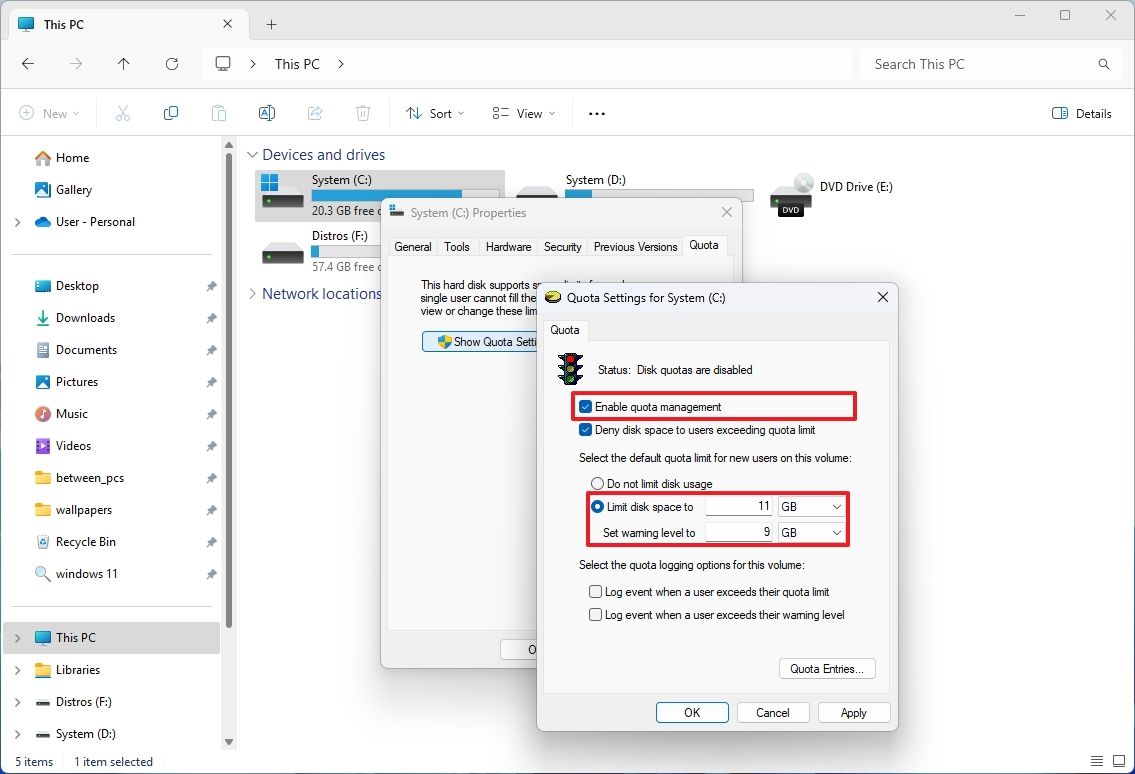Viewport: 1135px width, 774px height.
Task: Share the selected item via Share icon
Action: [x=314, y=113]
